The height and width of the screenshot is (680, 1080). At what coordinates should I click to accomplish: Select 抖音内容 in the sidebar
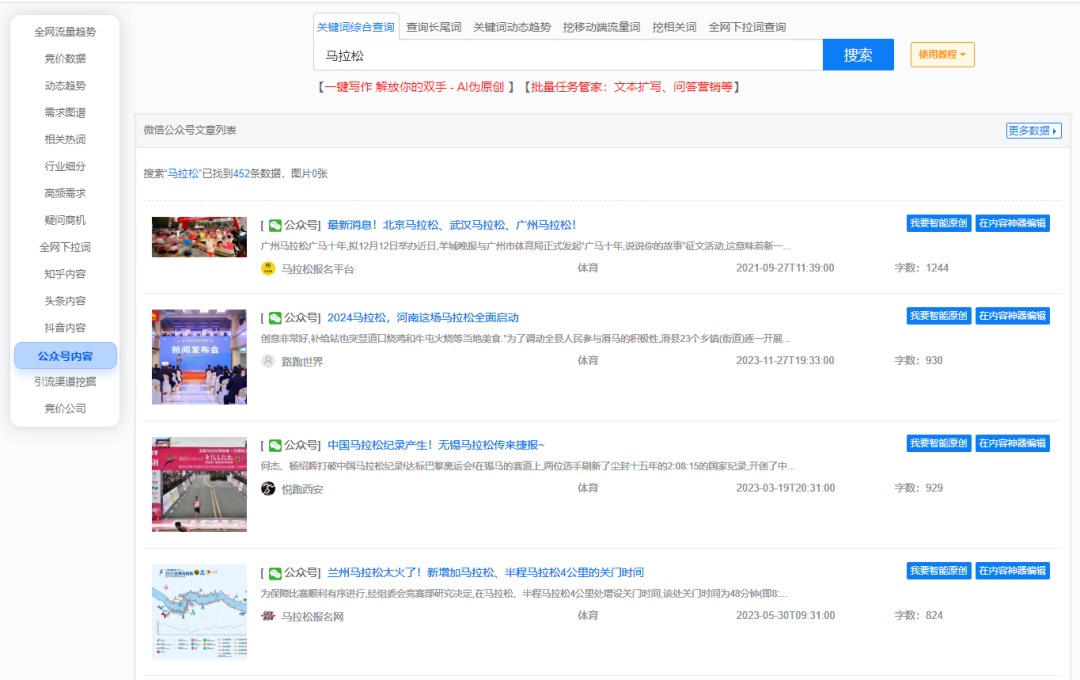(65, 327)
